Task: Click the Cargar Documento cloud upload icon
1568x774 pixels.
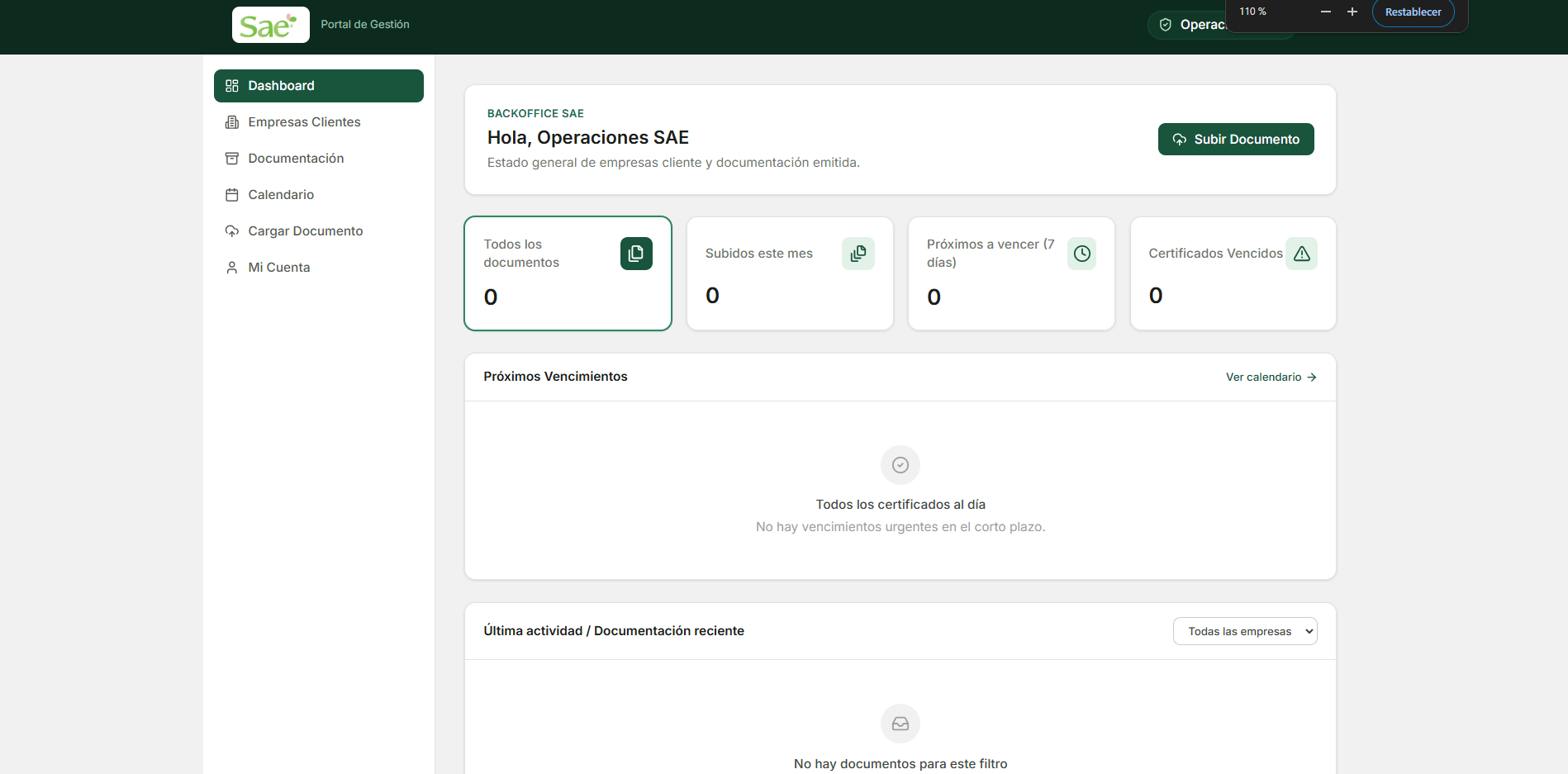Action: (232, 231)
